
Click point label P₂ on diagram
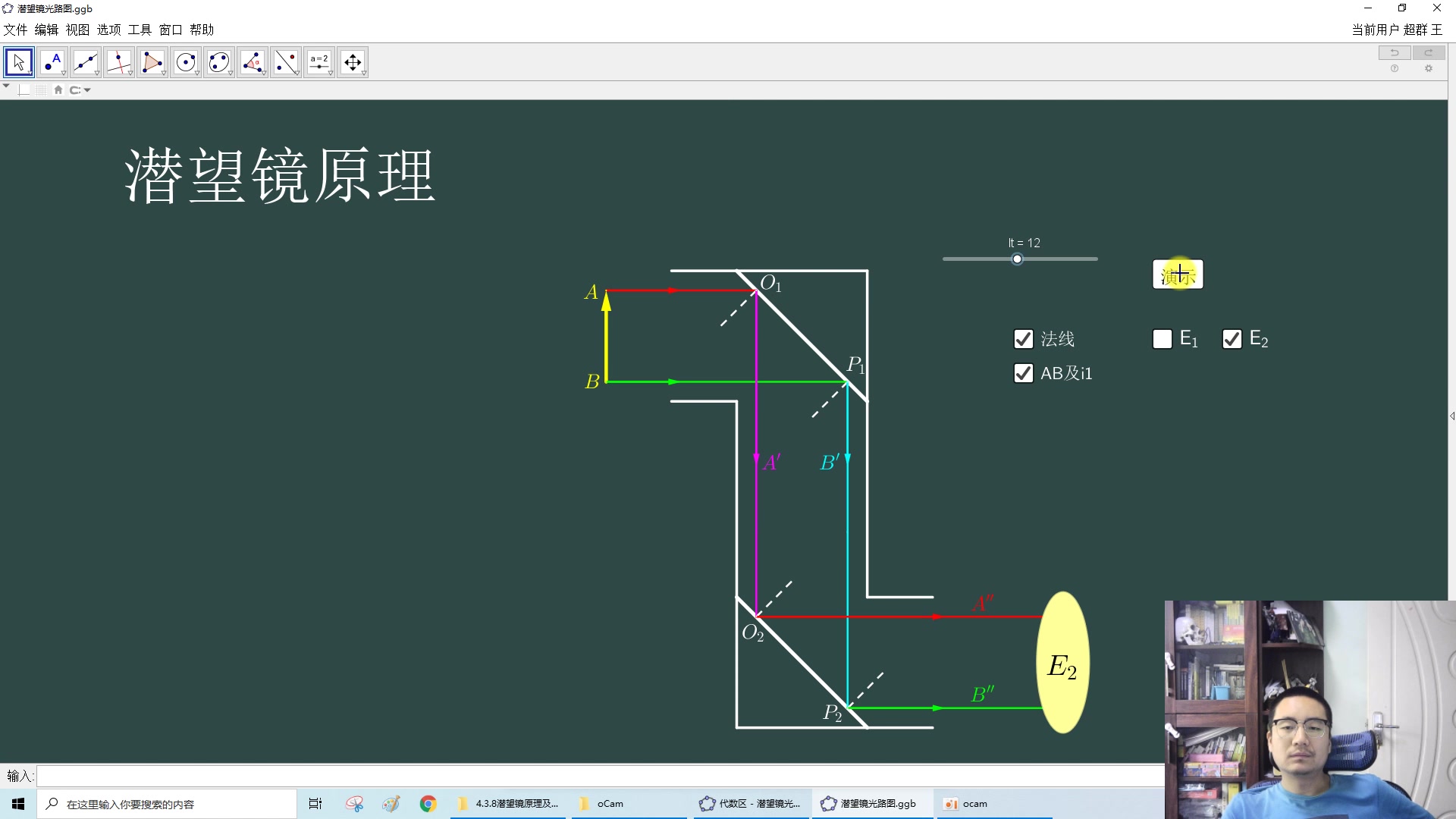pyautogui.click(x=833, y=713)
